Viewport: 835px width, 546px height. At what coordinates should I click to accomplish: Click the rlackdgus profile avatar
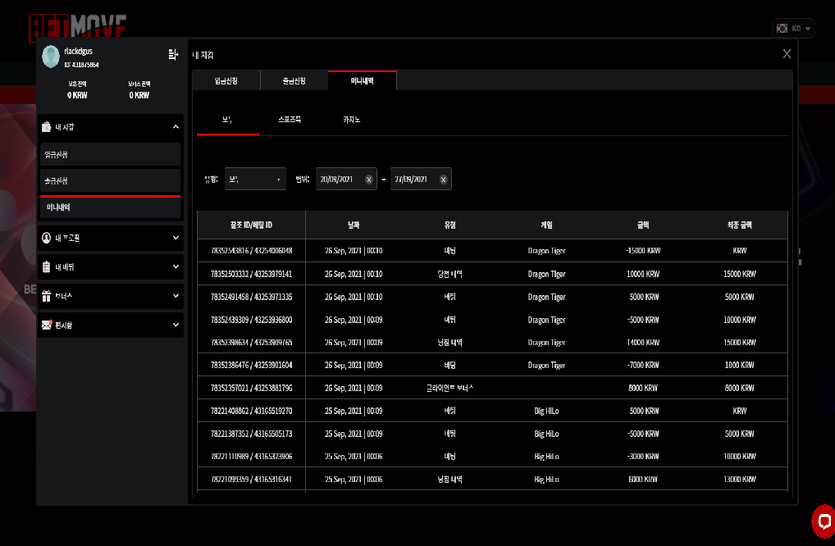point(51,57)
